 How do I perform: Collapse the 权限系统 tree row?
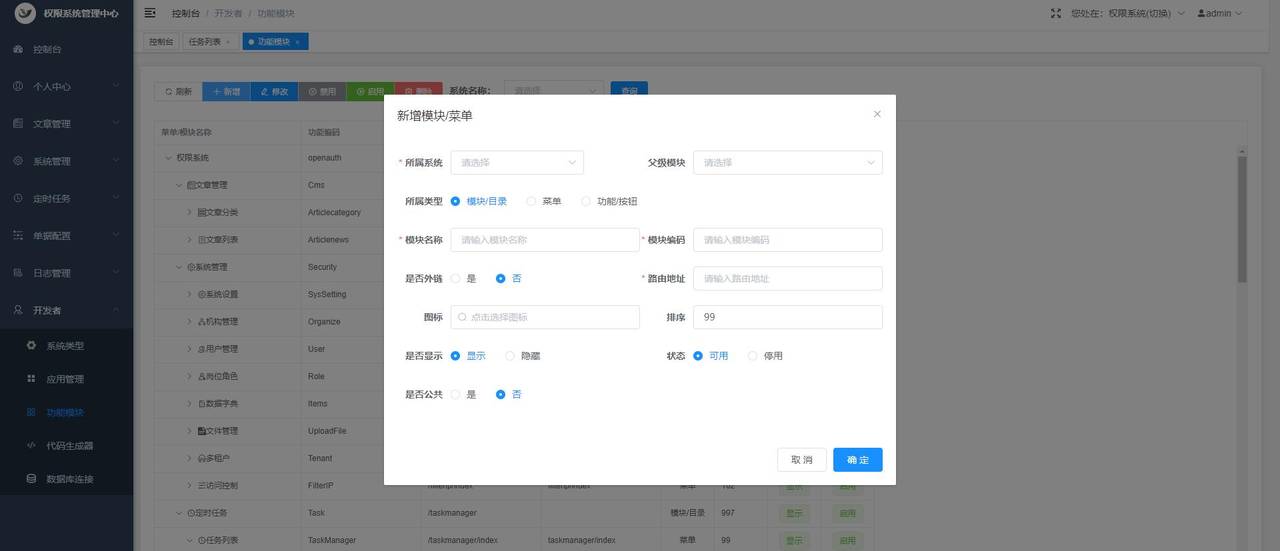[168, 158]
